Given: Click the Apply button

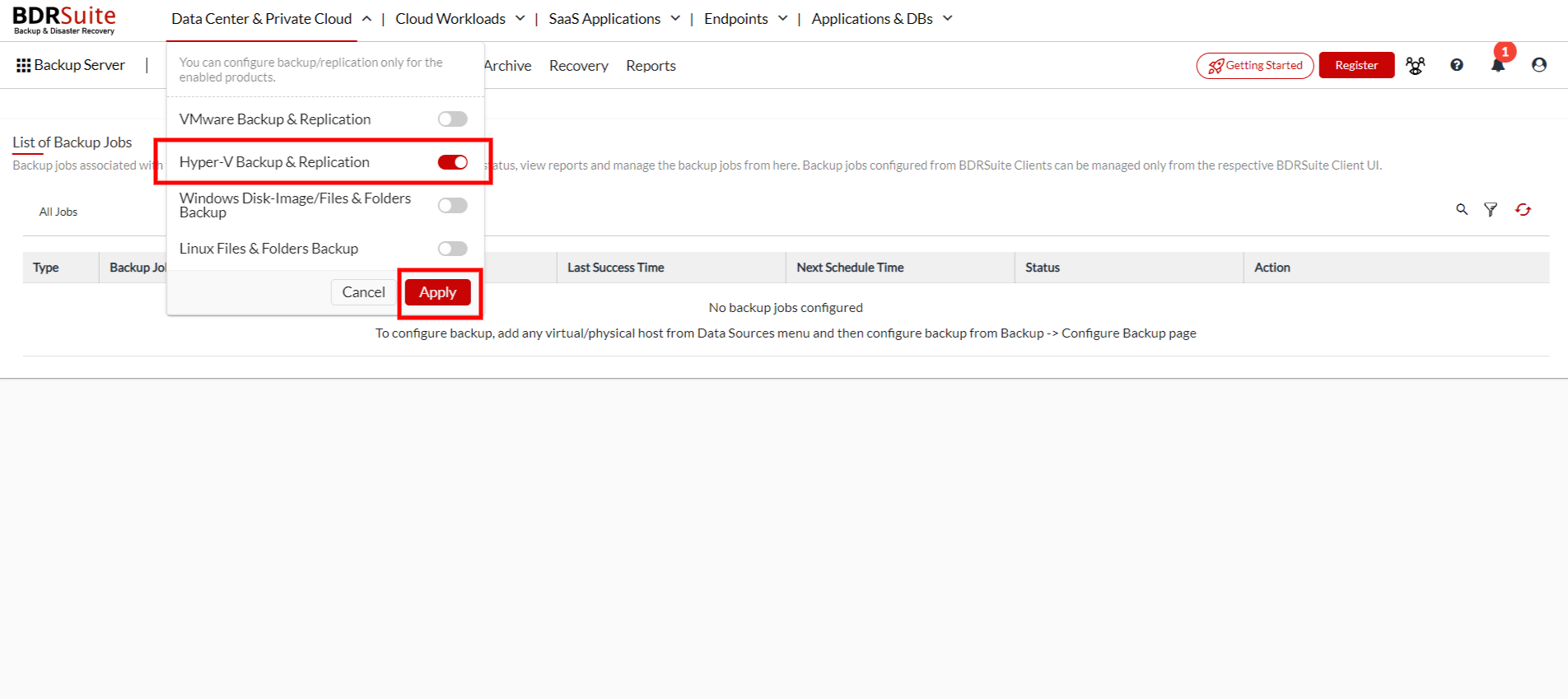Looking at the screenshot, I should coord(437,292).
